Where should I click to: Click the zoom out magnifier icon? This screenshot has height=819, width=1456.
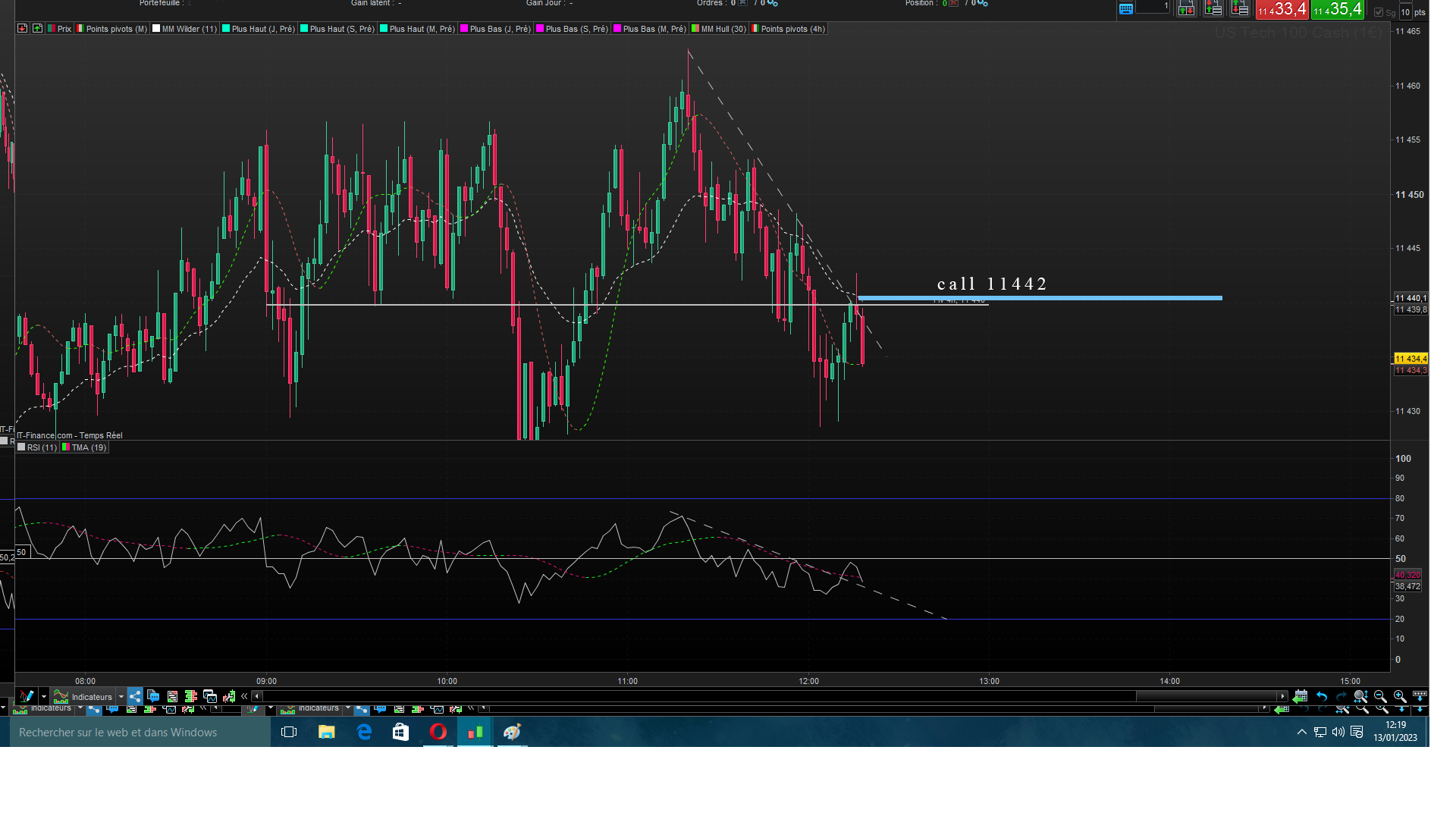click(1380, 696)
